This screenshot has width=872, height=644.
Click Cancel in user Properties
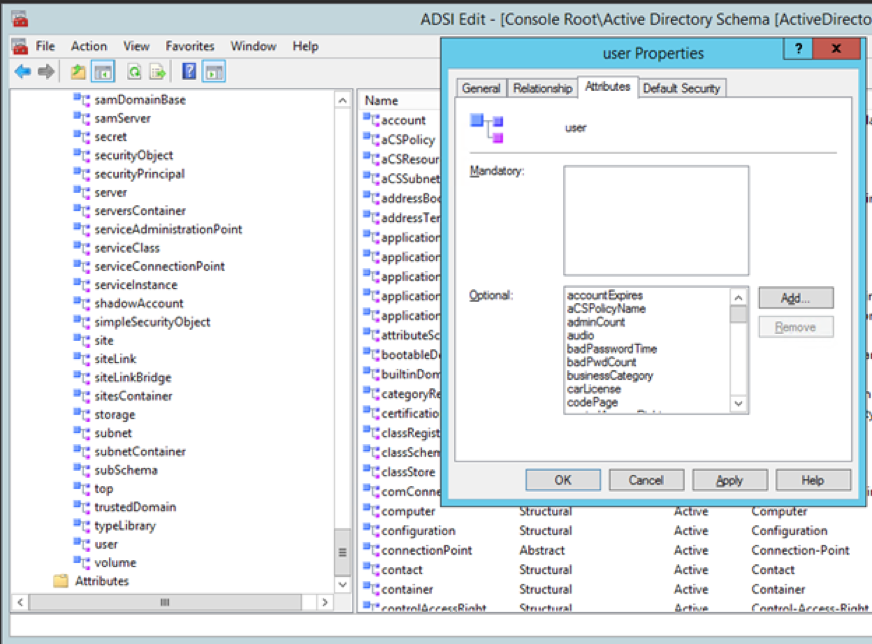tap(646, 480)
